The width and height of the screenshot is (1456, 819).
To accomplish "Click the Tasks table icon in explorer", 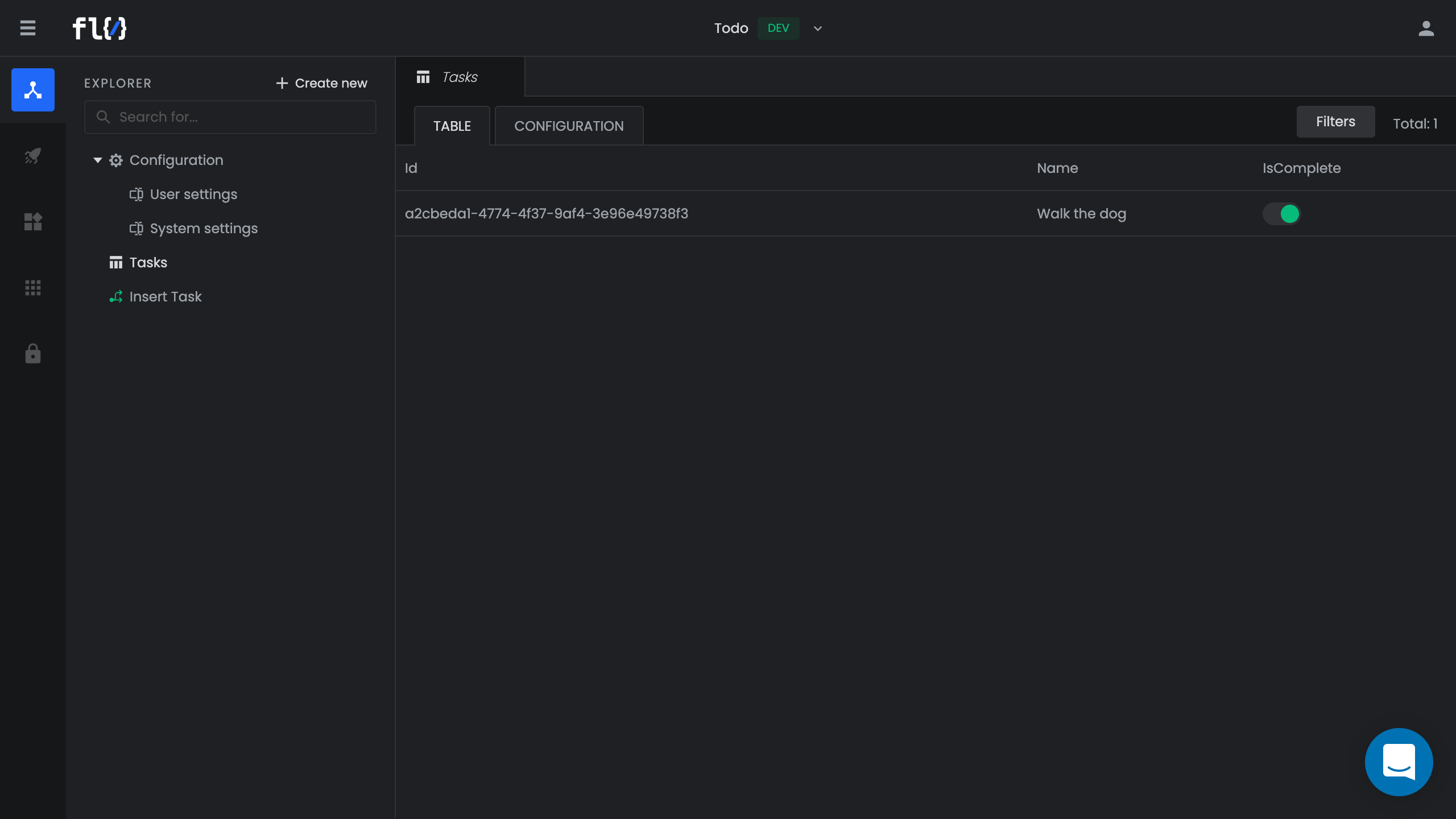I will 116,263.
